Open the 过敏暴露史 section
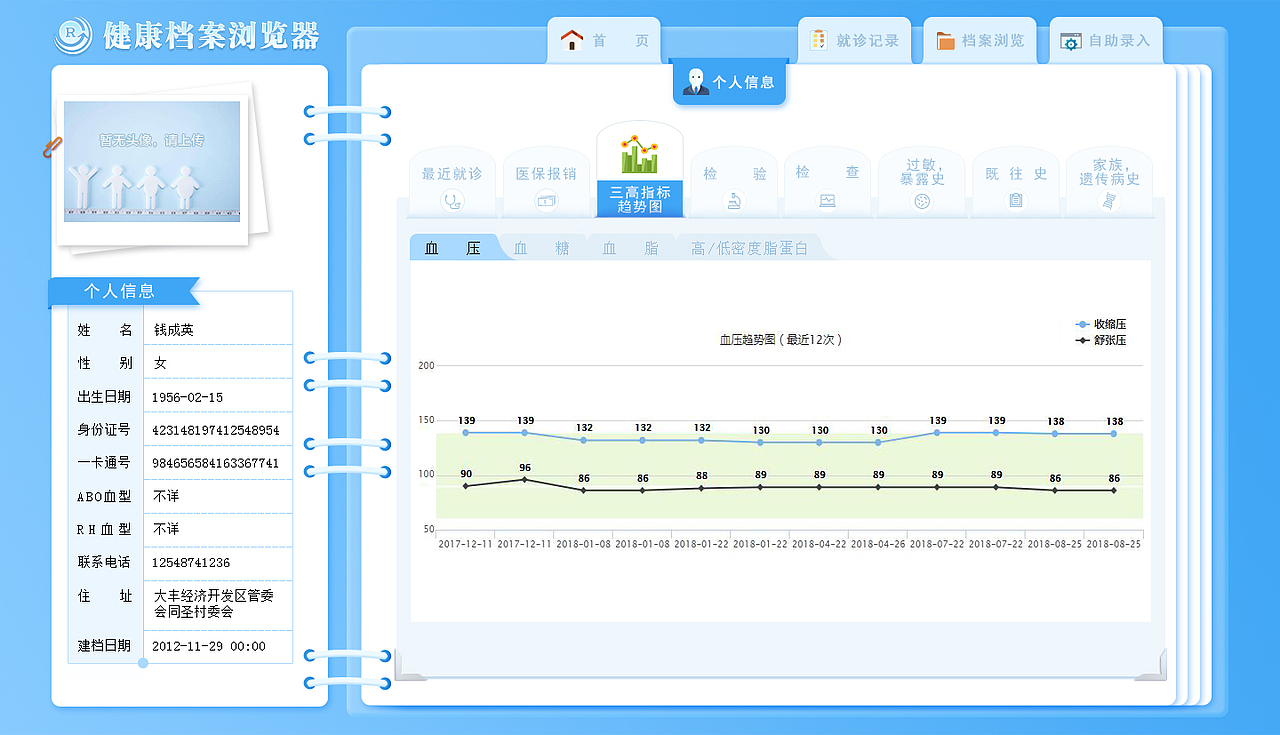This screenshot has width=1280, height=735. coord(920,175)
